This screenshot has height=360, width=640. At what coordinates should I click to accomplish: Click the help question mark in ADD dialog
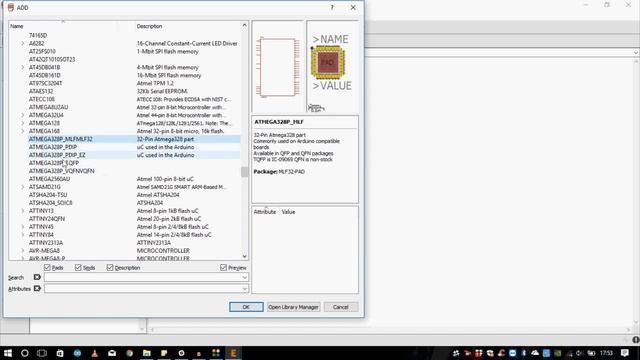[x=332, y=7]
